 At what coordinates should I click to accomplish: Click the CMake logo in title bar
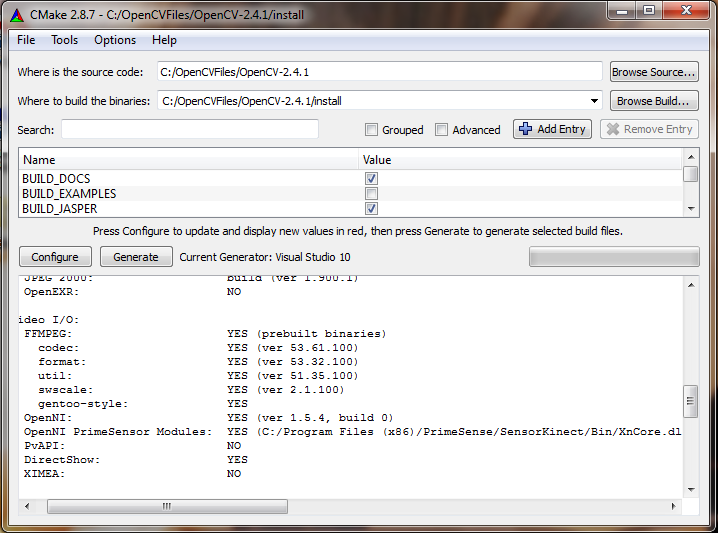[17, 15]
